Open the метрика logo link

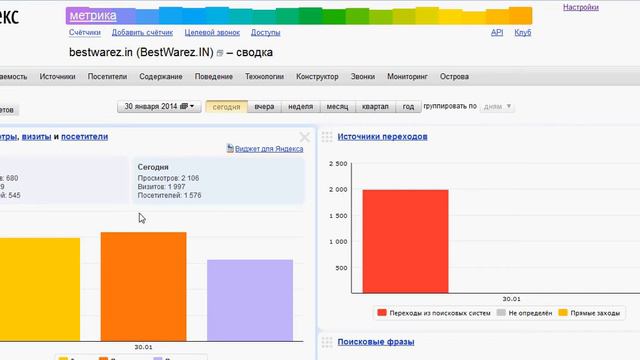coord(93,16)
